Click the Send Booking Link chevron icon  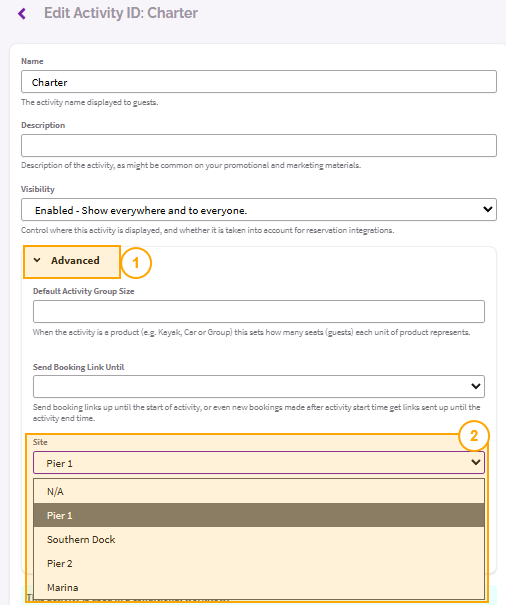pyautogui.click(x=476, y=386)
